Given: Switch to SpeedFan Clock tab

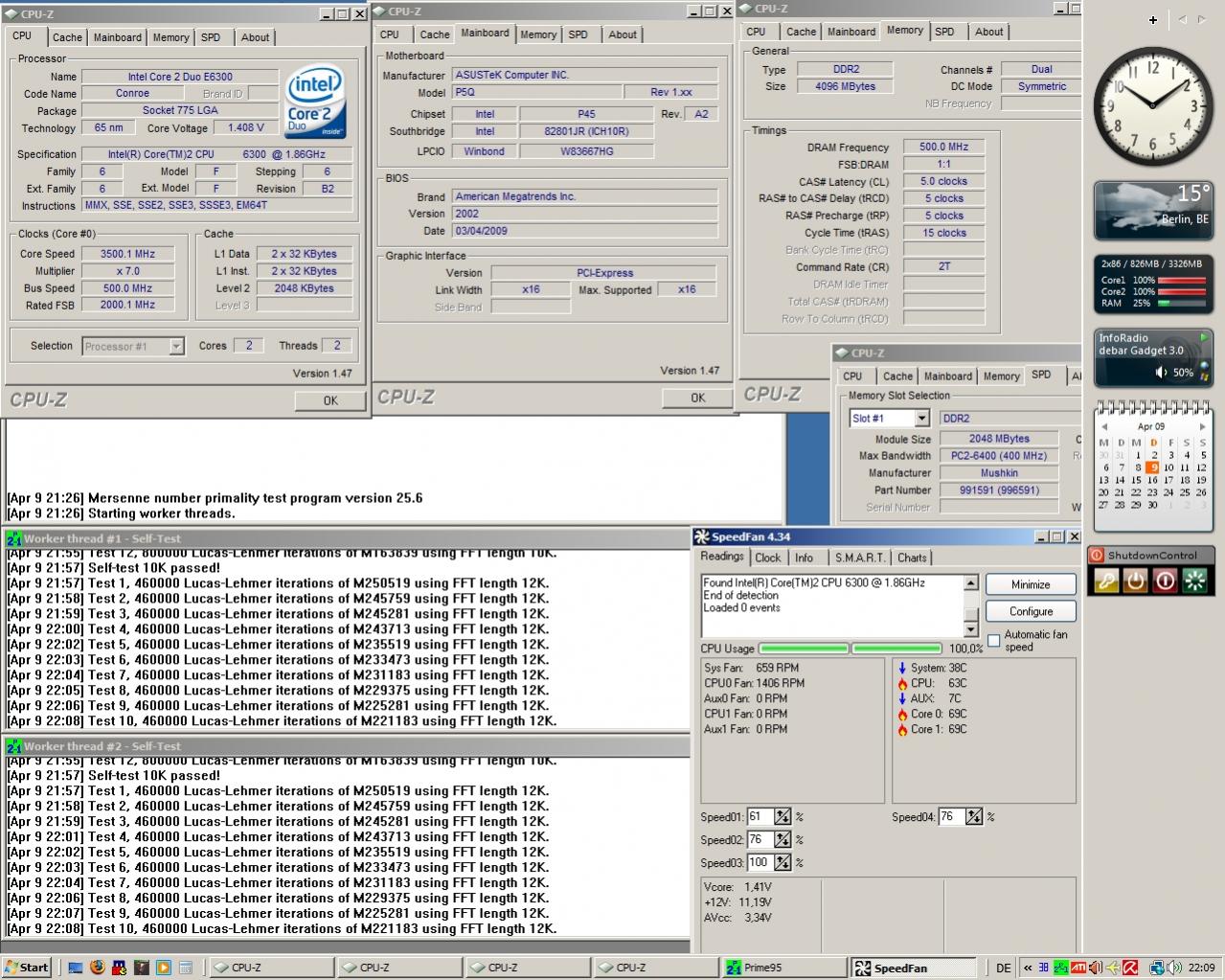Looking at the screenshot, I should [768, 558].
